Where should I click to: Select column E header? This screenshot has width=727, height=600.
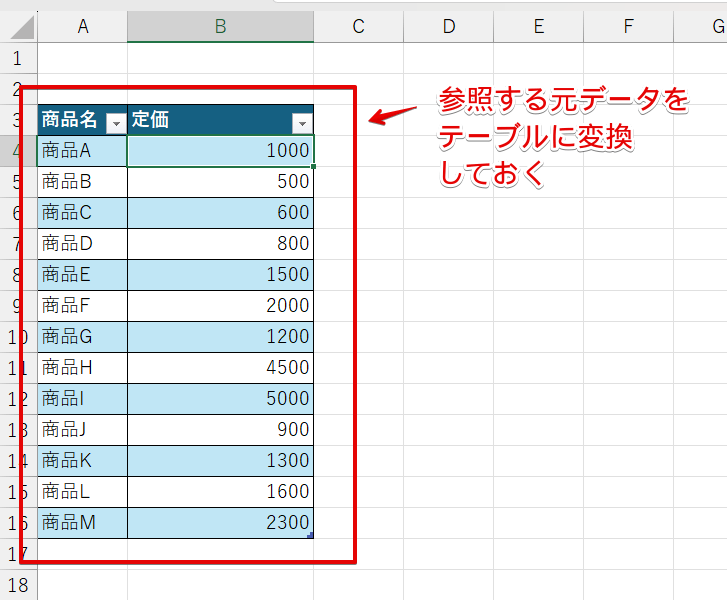tap(538, 26)
